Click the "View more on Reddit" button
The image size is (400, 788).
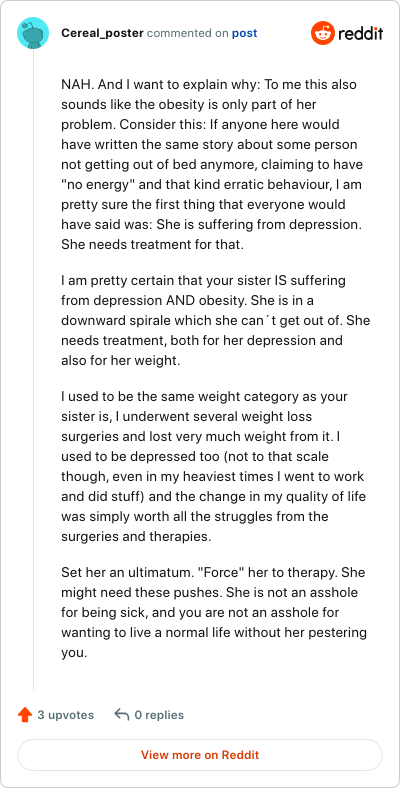pos(200,755)
